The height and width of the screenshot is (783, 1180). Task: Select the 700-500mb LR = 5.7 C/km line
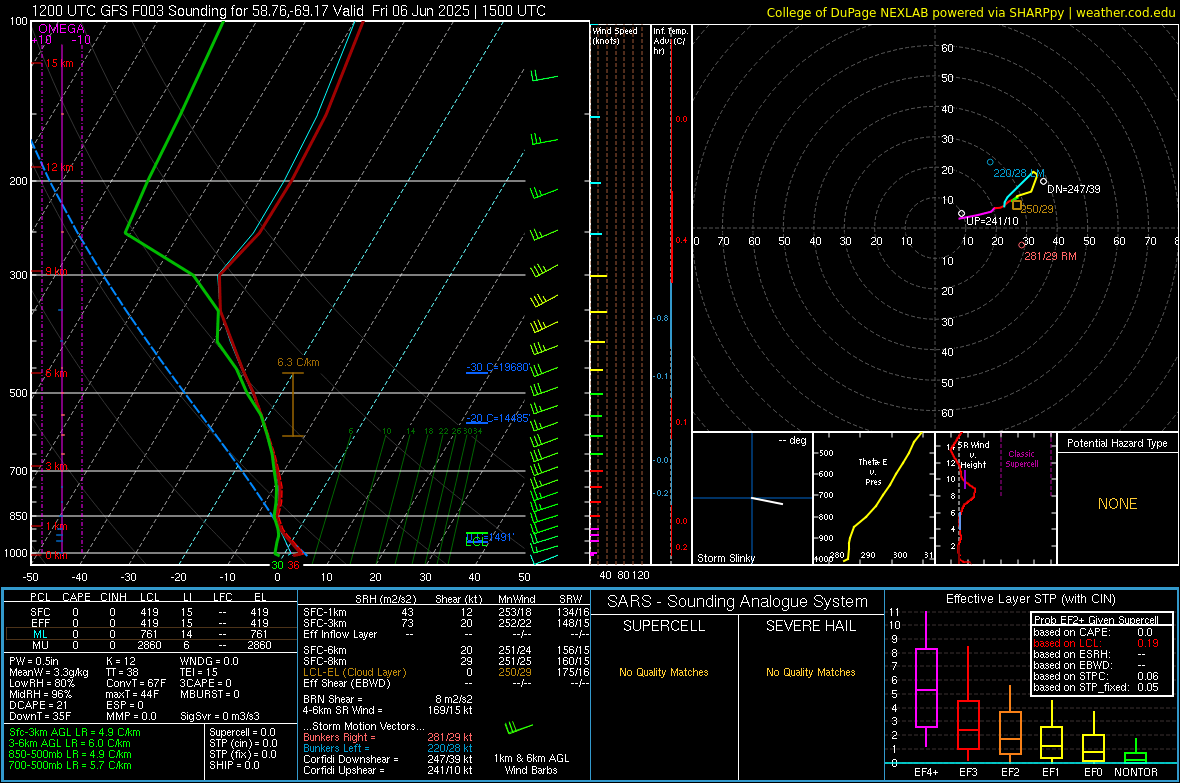click(70, 765)
